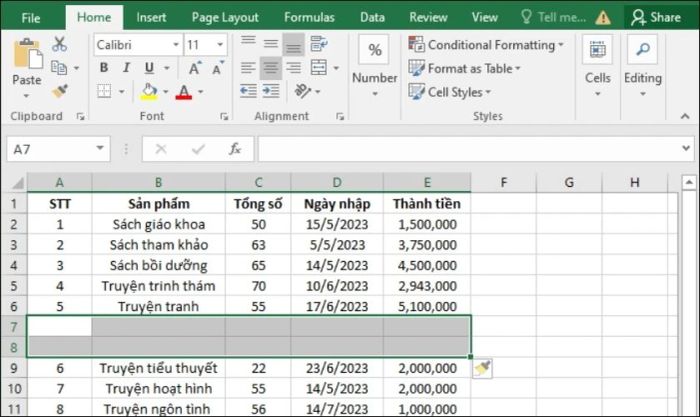Screen dimensions: 700x417
Task: Apply the yellow fill color swatch
Action: coord(149,92)
